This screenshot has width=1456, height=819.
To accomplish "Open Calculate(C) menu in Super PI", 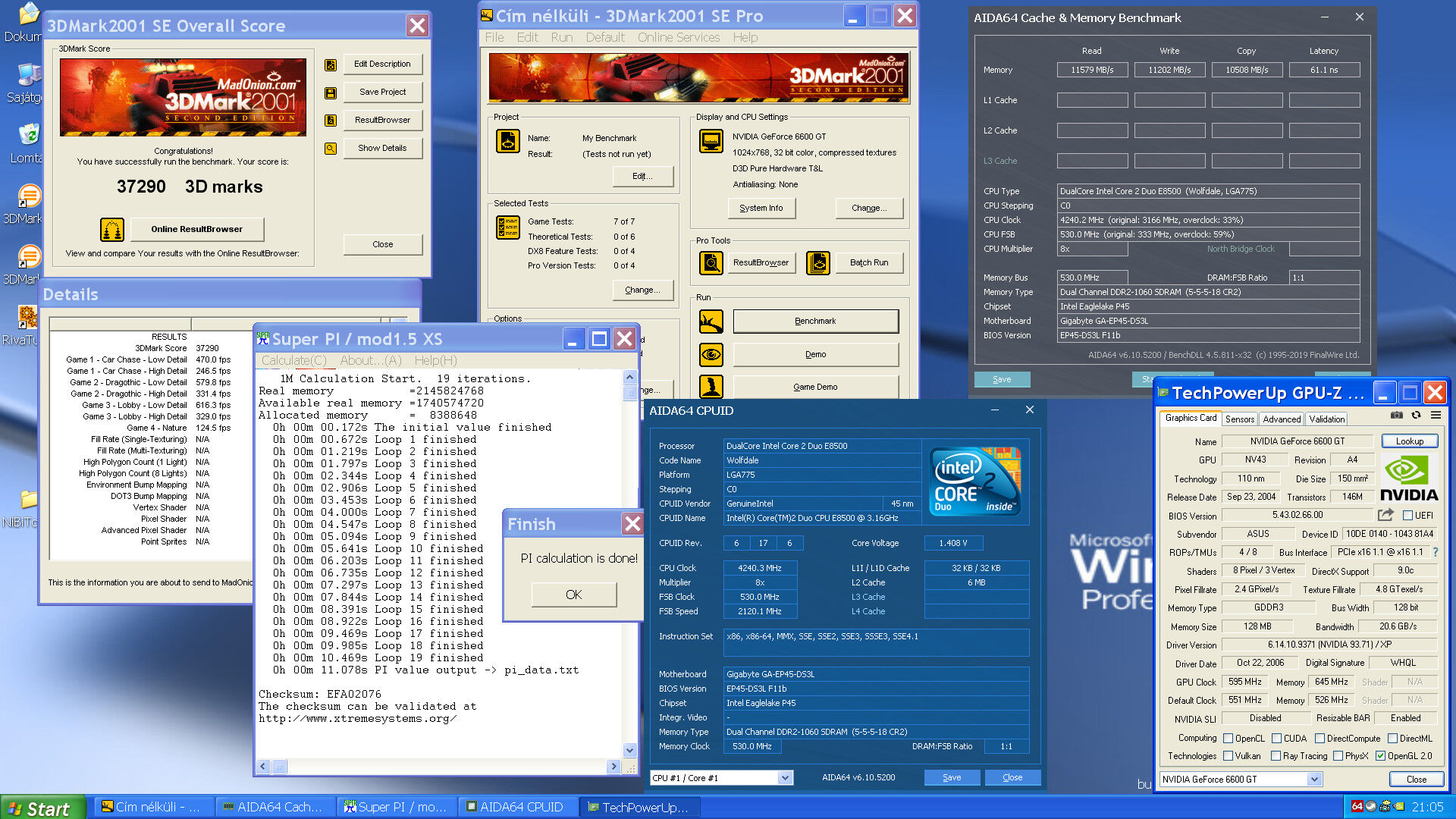I will coord(294,361).
